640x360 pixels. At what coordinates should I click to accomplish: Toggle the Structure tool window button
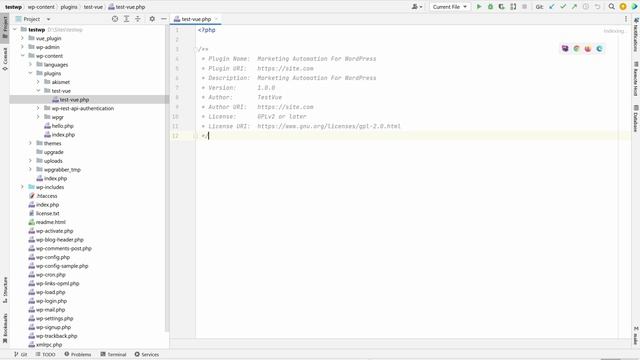5,290
